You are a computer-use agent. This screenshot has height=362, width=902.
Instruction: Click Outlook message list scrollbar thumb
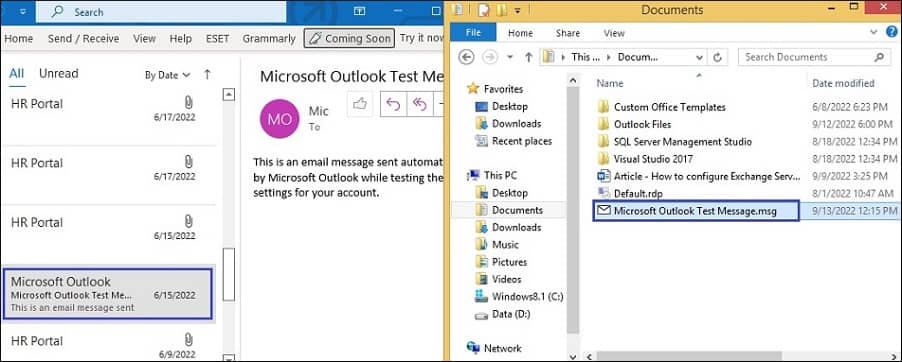228,275
